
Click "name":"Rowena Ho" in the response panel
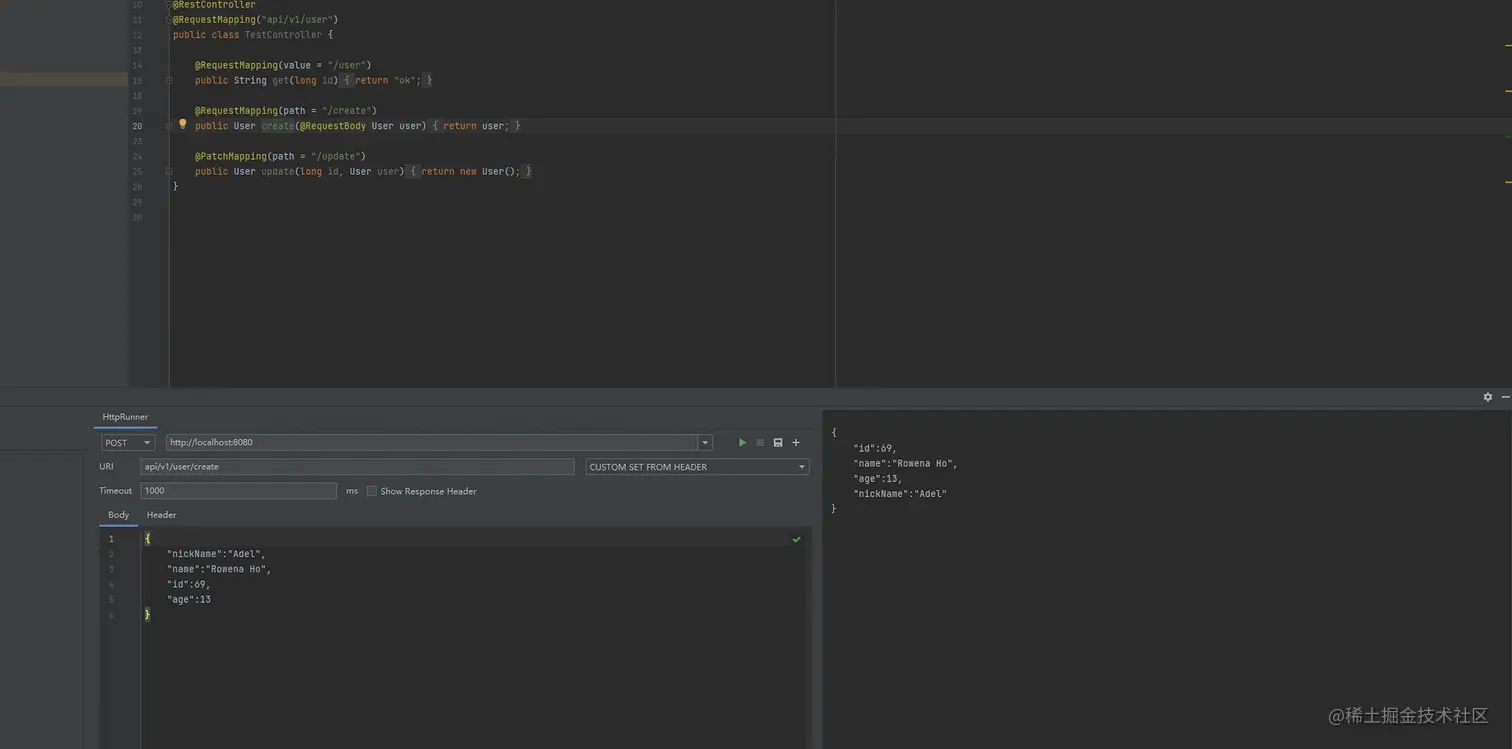click(905, 464)
